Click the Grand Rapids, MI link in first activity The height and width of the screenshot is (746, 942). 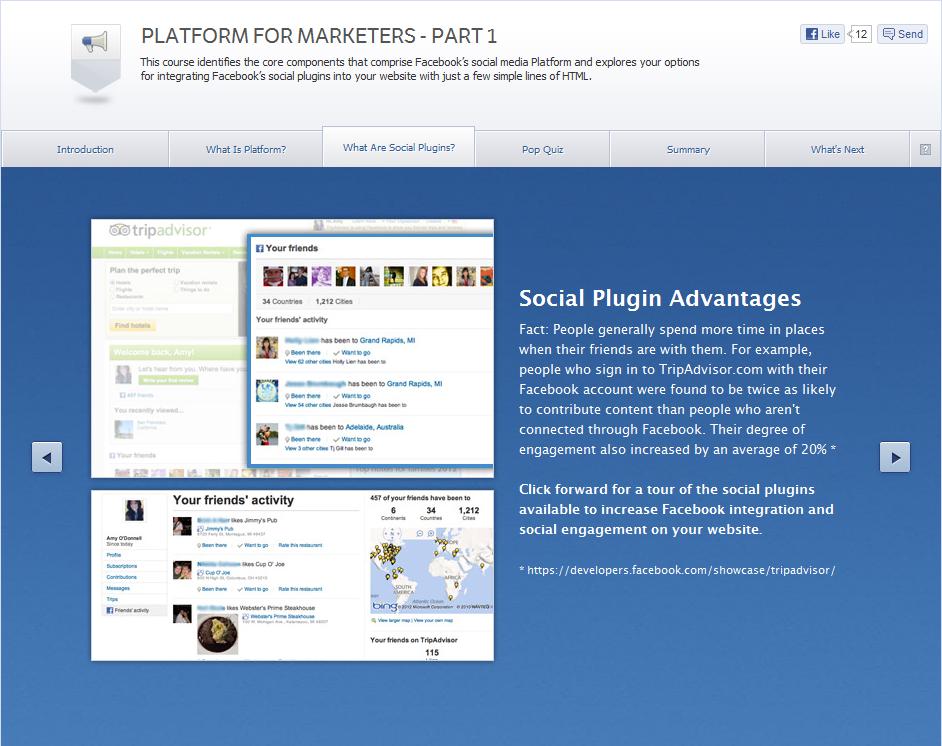(387, 341)
